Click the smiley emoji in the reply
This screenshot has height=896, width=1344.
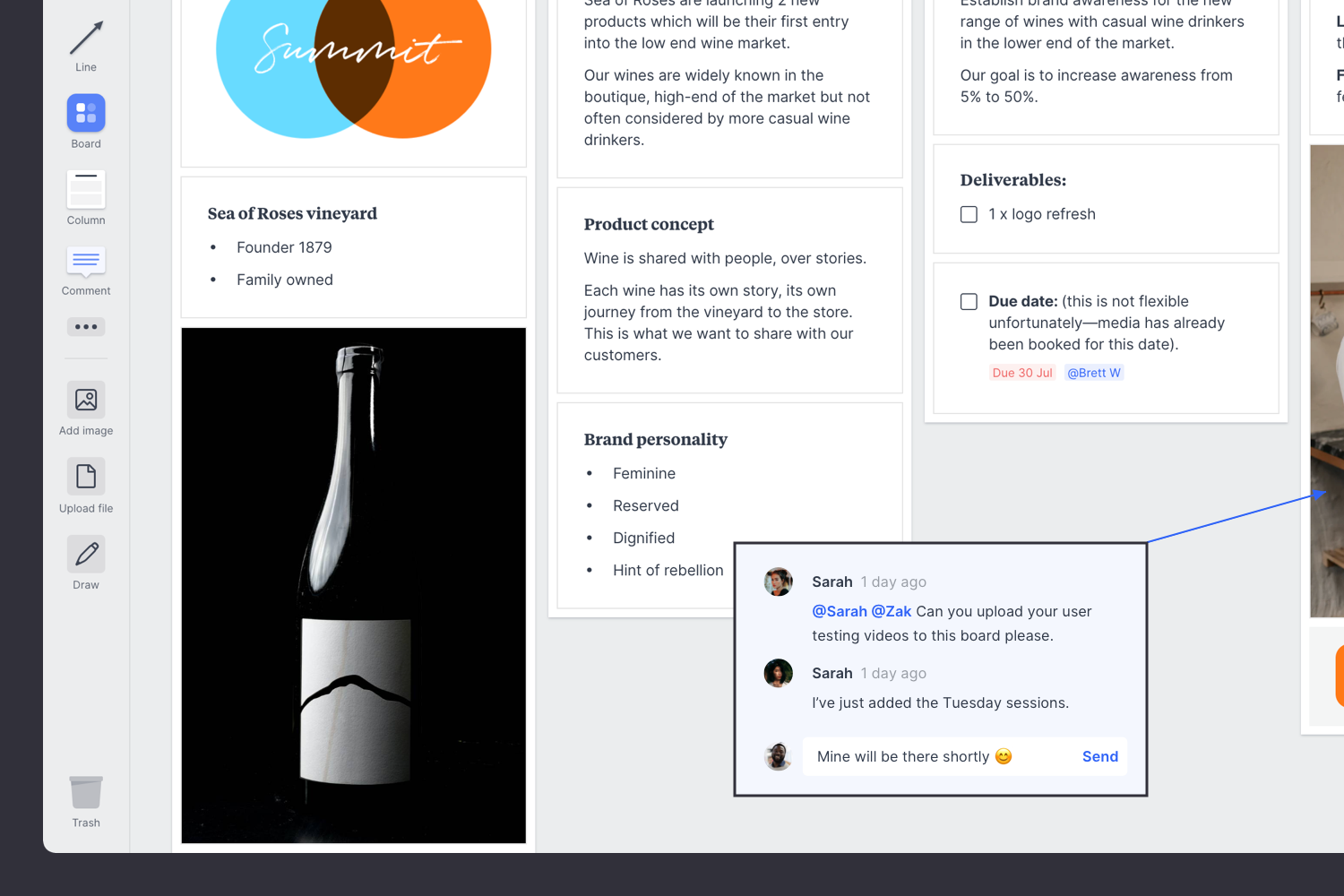[x=1003, y=756]
